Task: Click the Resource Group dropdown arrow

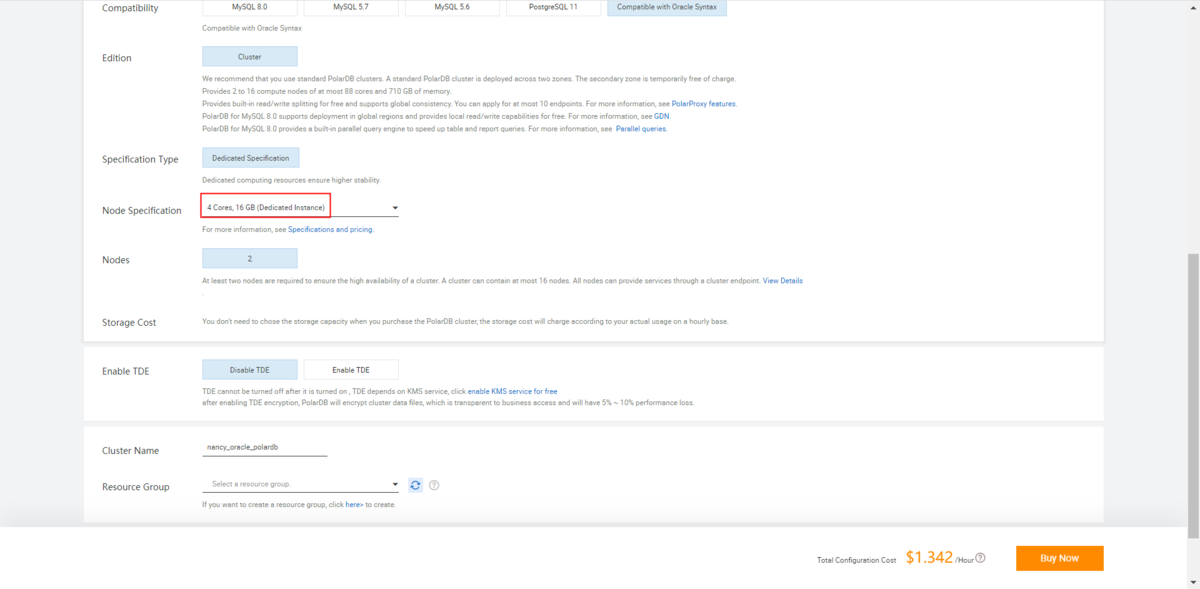Action: [x=395, y=485]
